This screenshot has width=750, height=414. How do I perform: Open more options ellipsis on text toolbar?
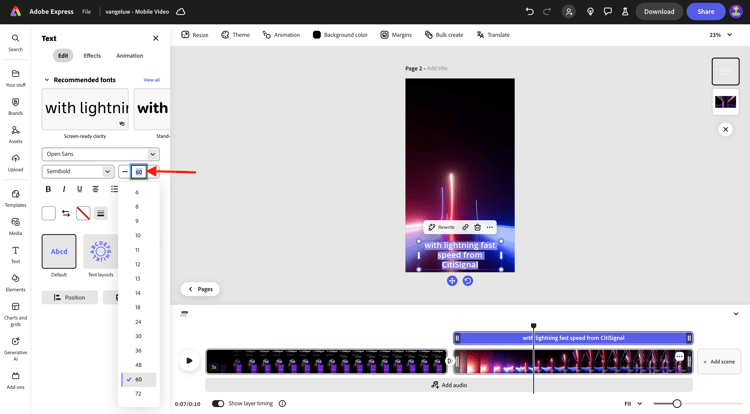point(489,227)
